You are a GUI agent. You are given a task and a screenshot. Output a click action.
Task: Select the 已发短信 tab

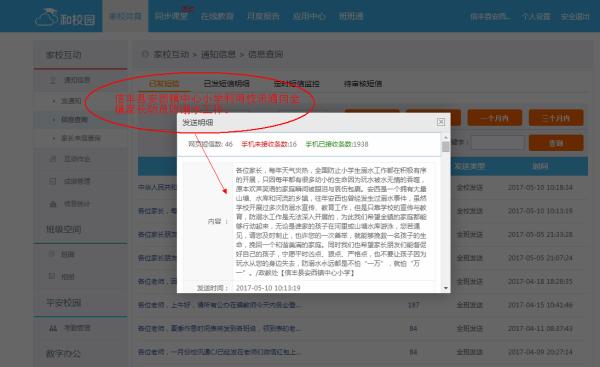[x=164, y=83]
